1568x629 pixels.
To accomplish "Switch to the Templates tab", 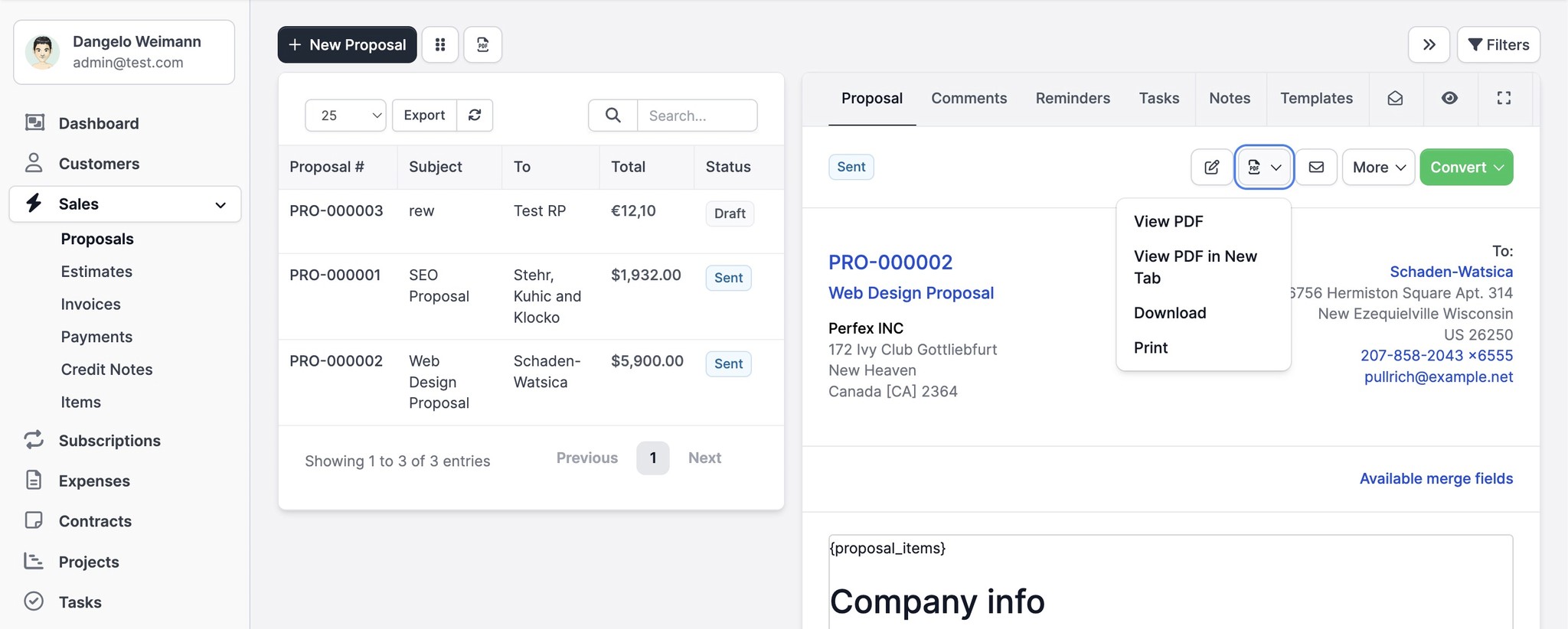I will [1317, 99].
